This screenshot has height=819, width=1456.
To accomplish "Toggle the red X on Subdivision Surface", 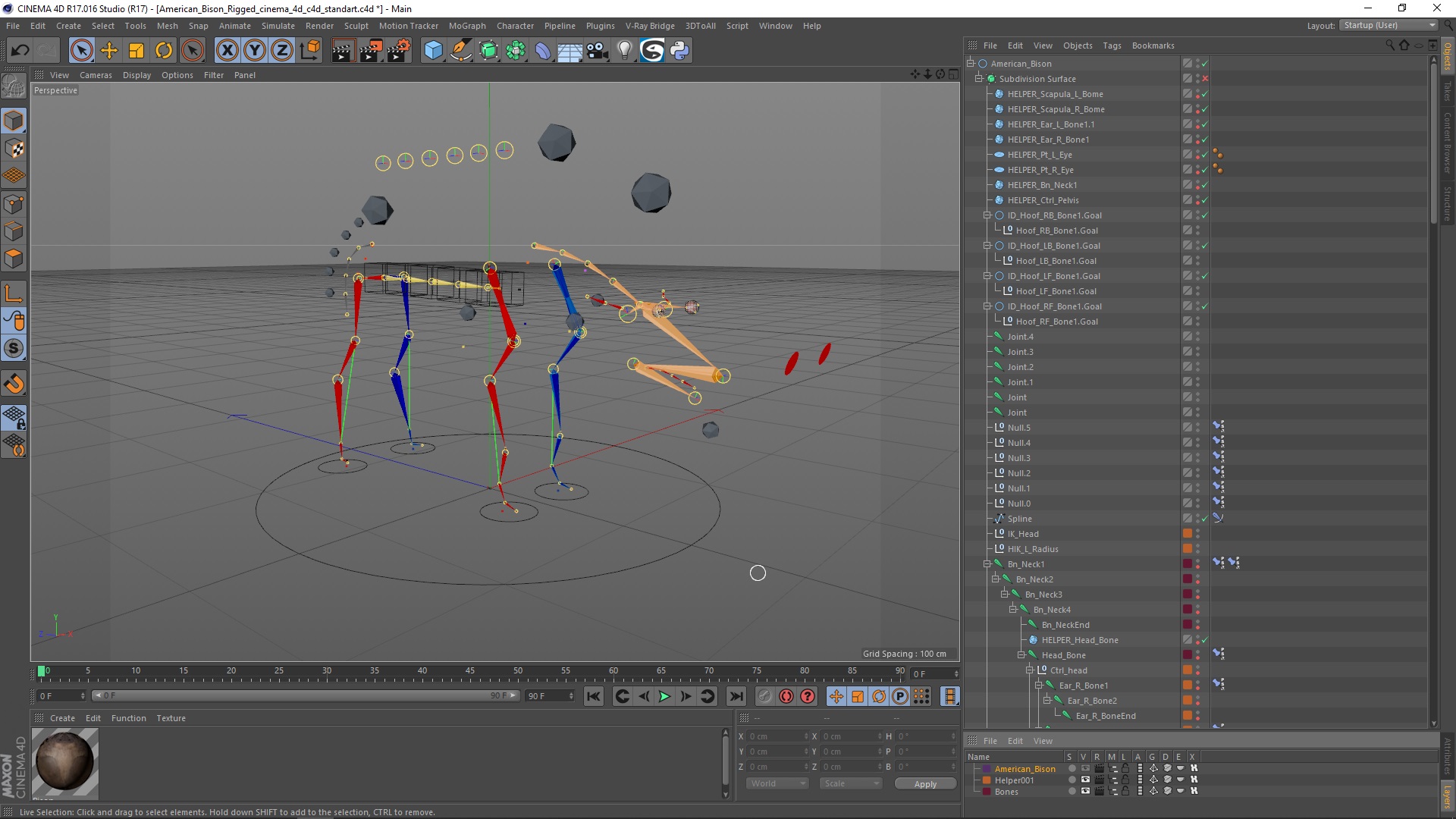I will pos(1205,79).
